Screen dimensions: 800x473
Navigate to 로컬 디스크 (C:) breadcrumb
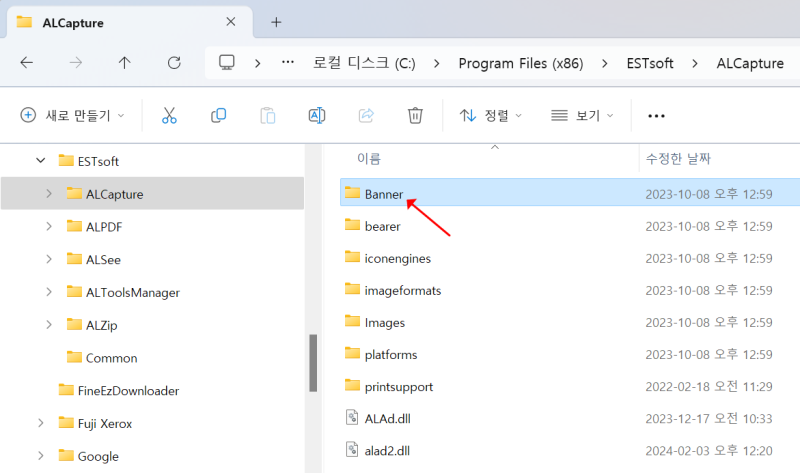click(x=364, y=63)
